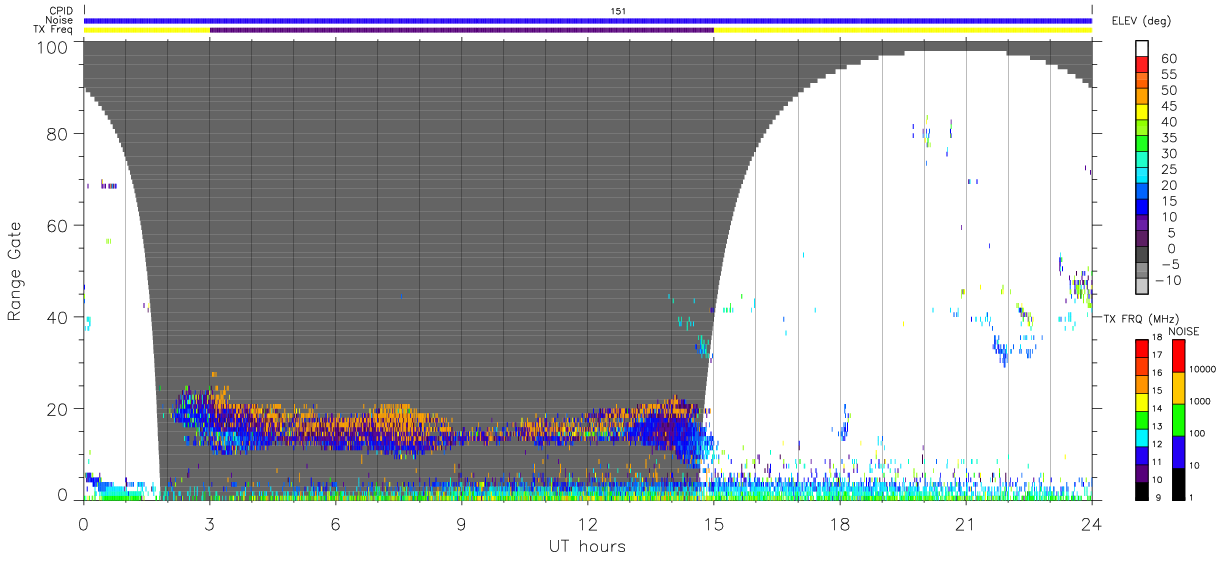The image size is (1228, 567).
Task: Click the '−10' label on ELEV colorbar
Action: 1167,280
